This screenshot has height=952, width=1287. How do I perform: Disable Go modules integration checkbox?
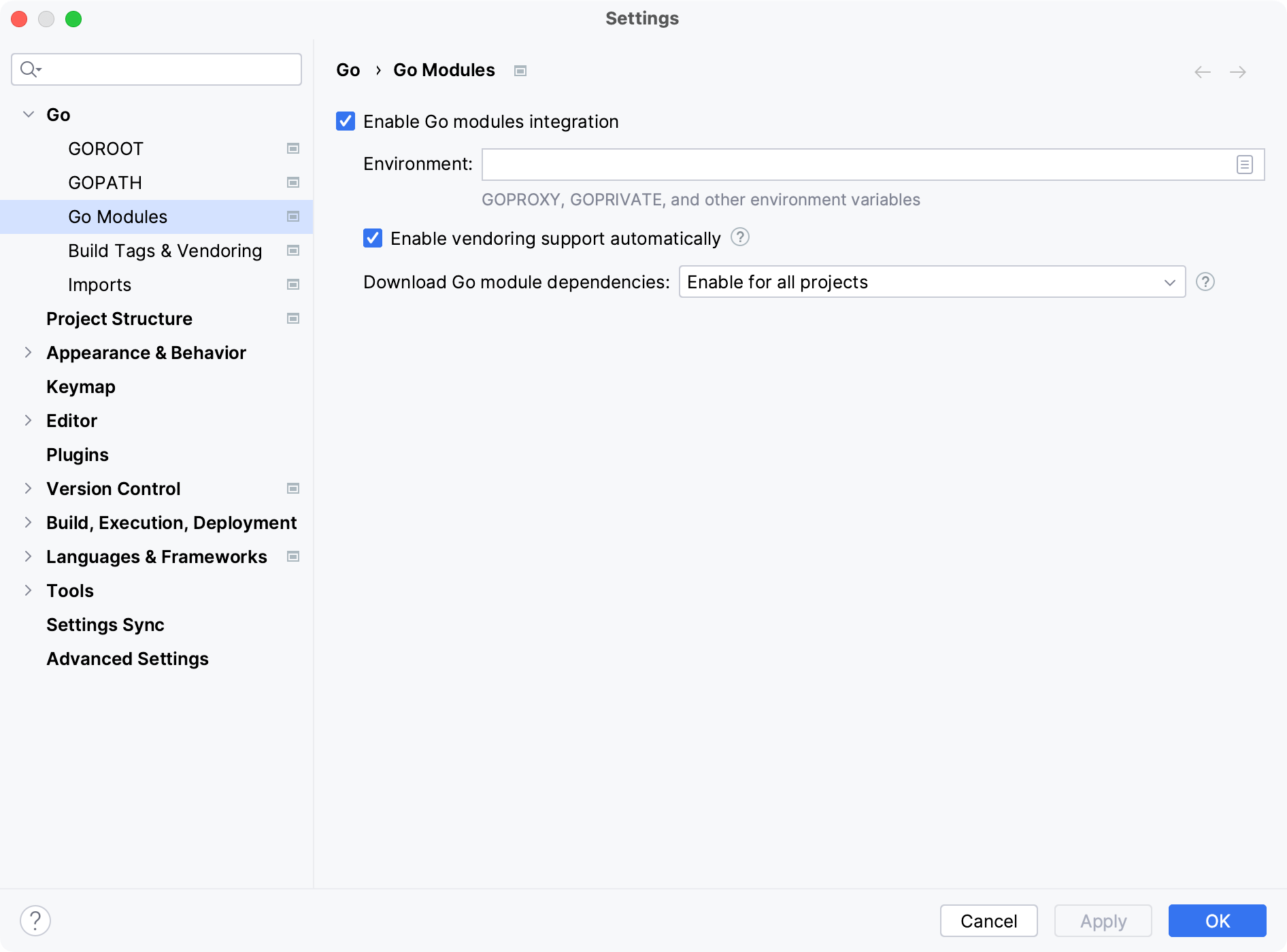point(346,122)
